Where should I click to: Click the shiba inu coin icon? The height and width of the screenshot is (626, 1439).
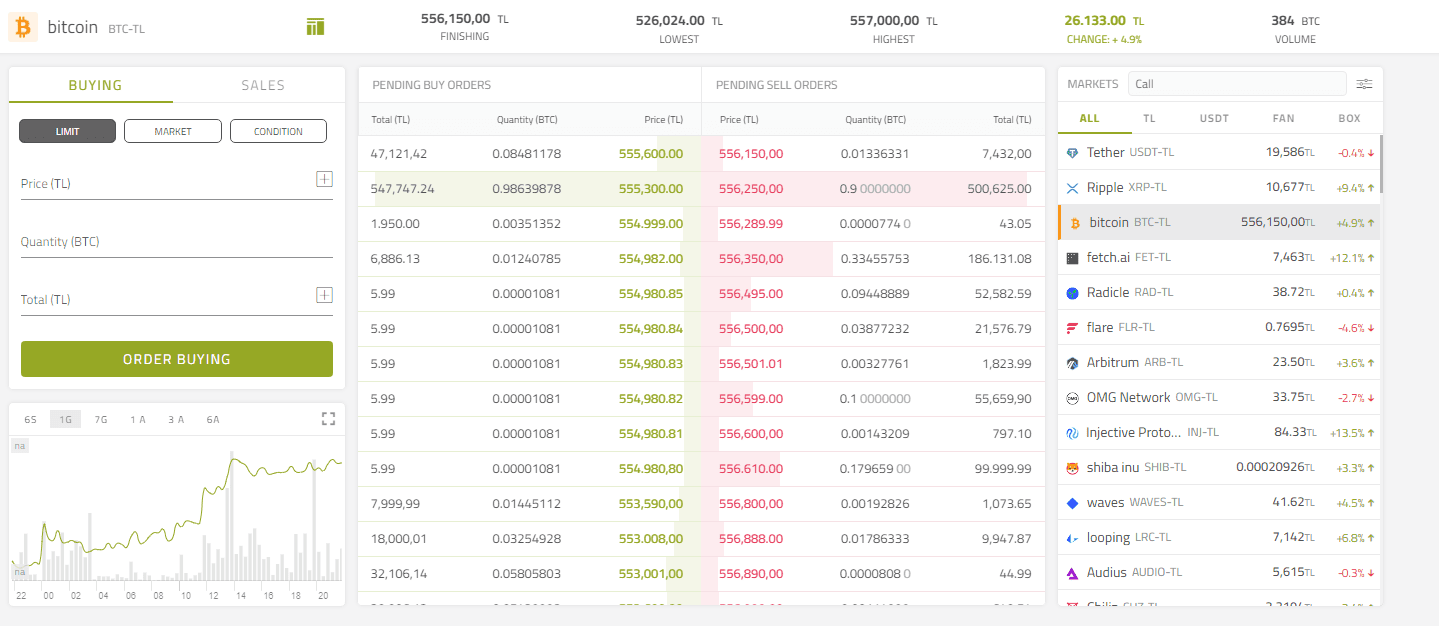(1073, 468)
